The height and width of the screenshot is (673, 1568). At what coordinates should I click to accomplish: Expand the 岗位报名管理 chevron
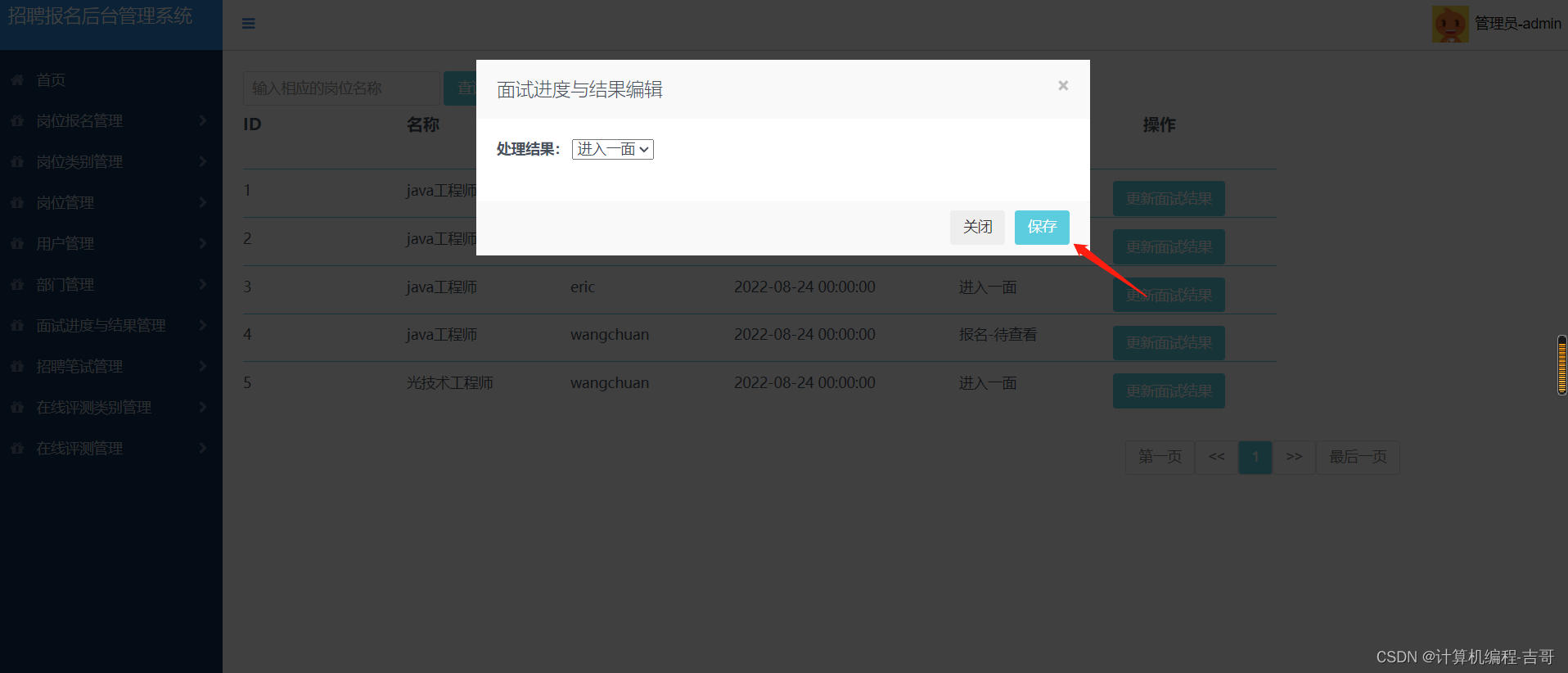(x=202, y=120)
